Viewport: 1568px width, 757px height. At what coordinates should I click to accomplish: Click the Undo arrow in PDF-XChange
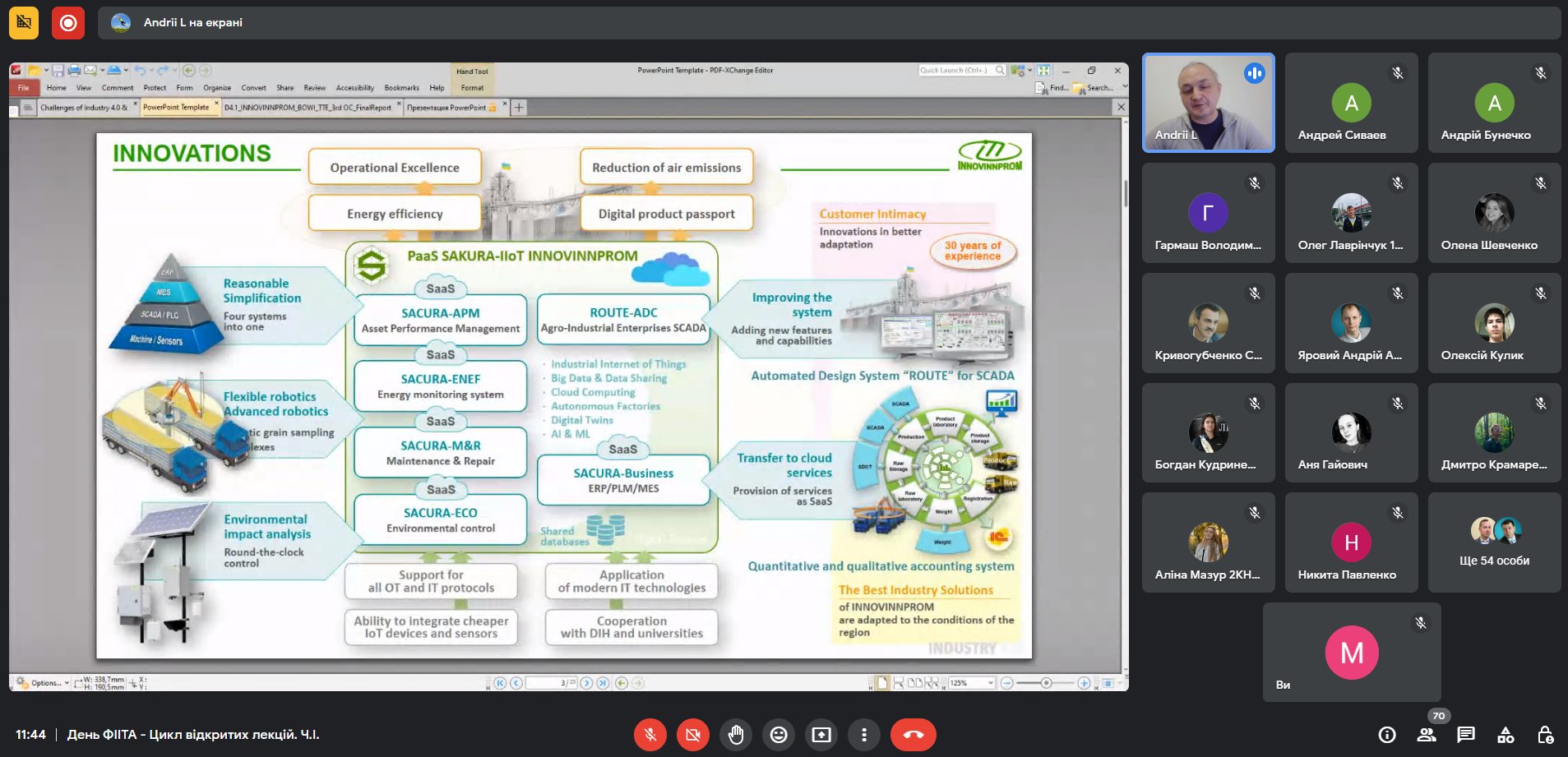[x=140, y=71]
